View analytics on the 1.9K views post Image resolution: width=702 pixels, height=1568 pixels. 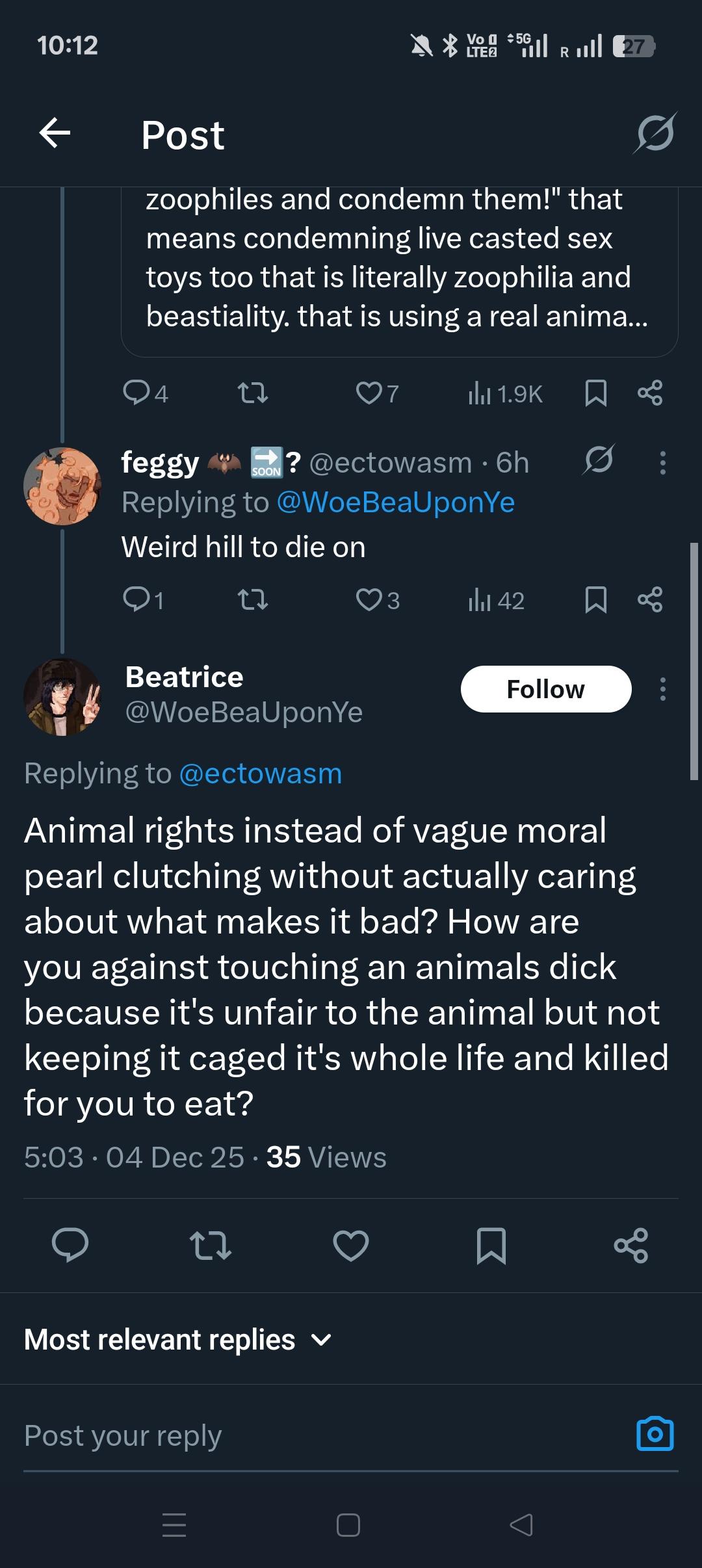point(506,393)
